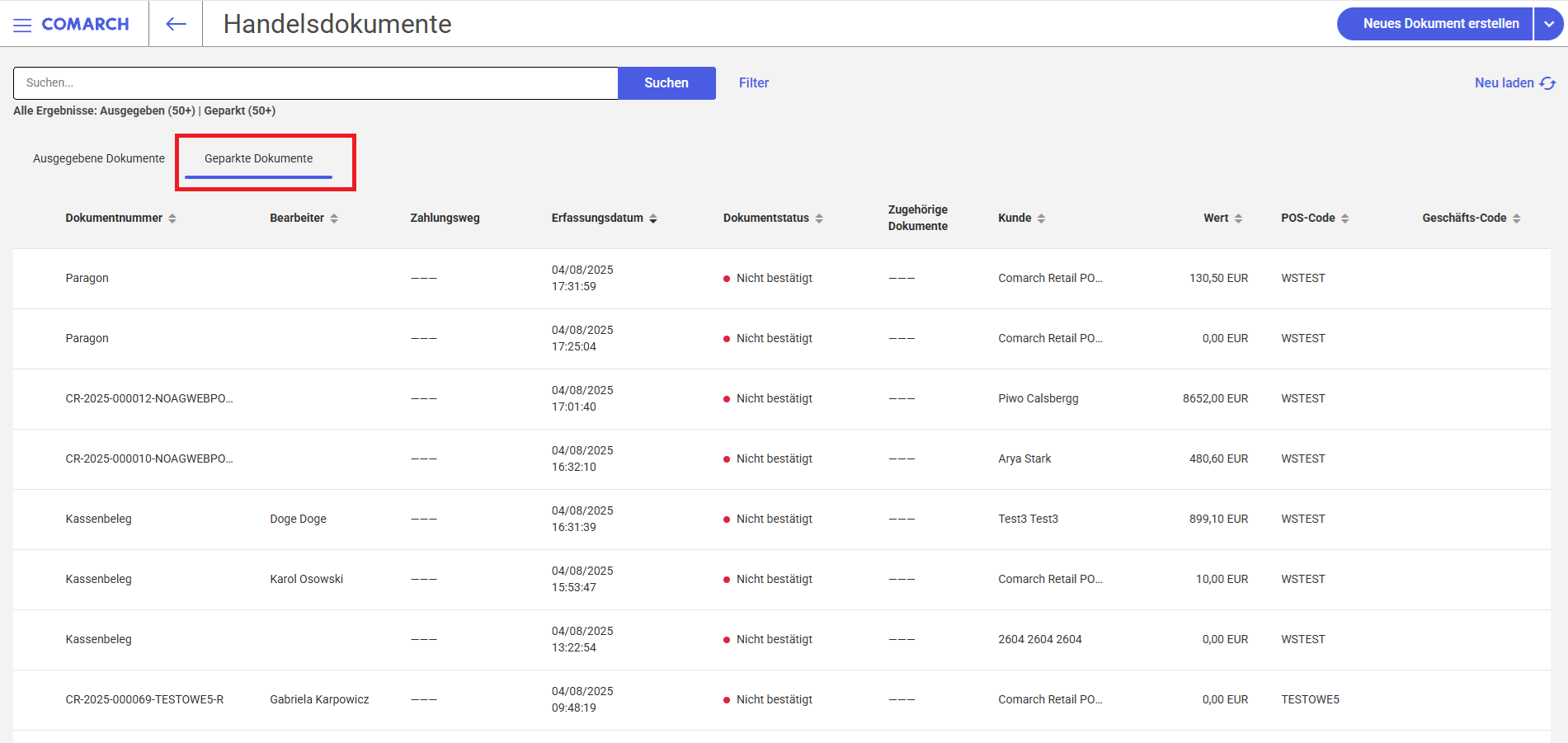Select document CR-2025-000010-NOAGWEBPO…
This screenshot has height=743, width=1568.
point(149,459)
